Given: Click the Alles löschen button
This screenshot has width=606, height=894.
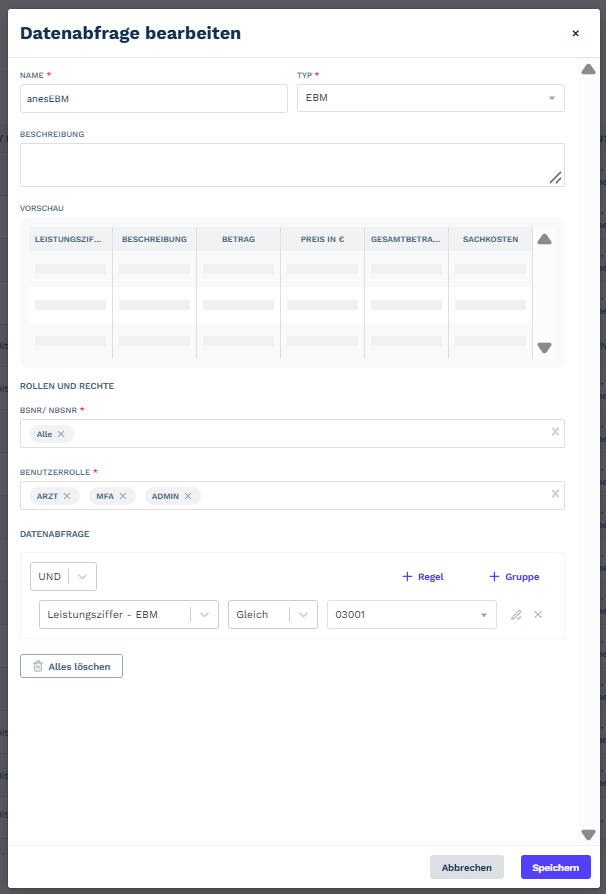Looking at the screenshot, I should [x=71, y=666].
